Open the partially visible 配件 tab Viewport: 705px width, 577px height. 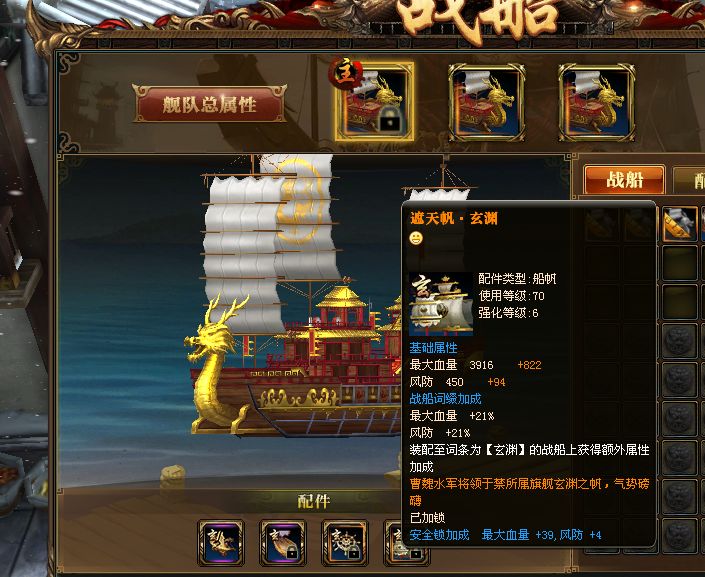point(690,180)
